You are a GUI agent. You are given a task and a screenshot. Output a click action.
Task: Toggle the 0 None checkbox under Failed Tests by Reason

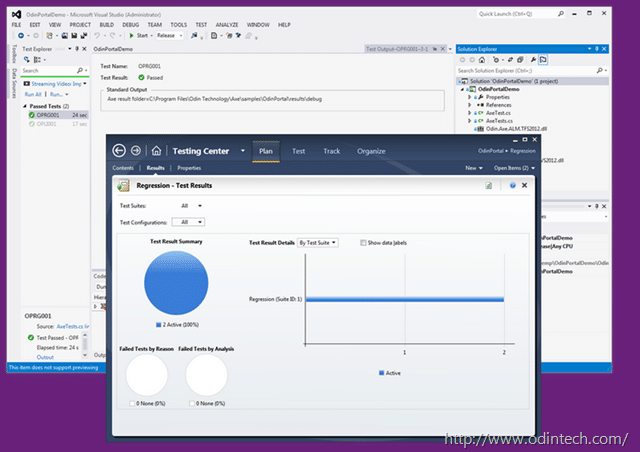pyautogui.click(x=132, y=403)
